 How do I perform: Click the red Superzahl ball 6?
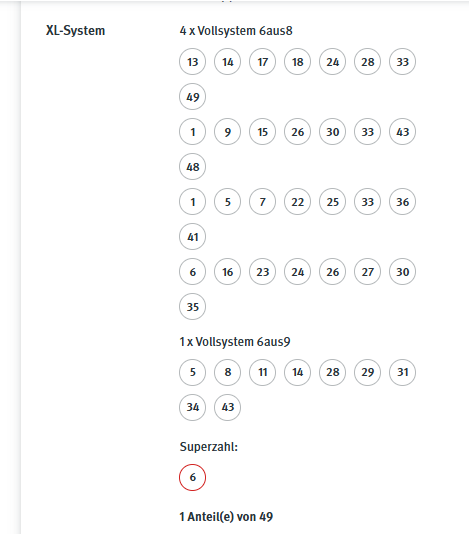(192, 477)
